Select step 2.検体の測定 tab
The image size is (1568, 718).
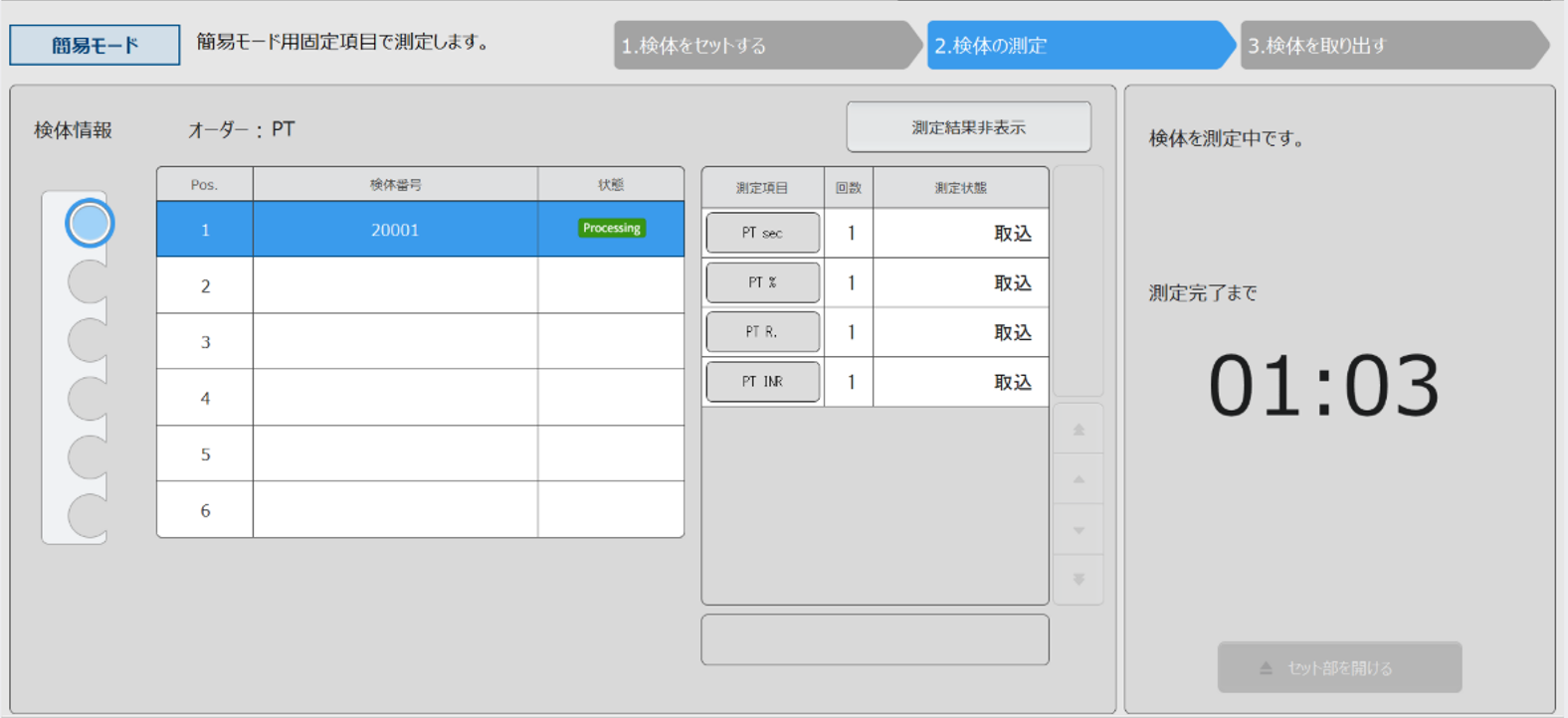click(1075, 46)
